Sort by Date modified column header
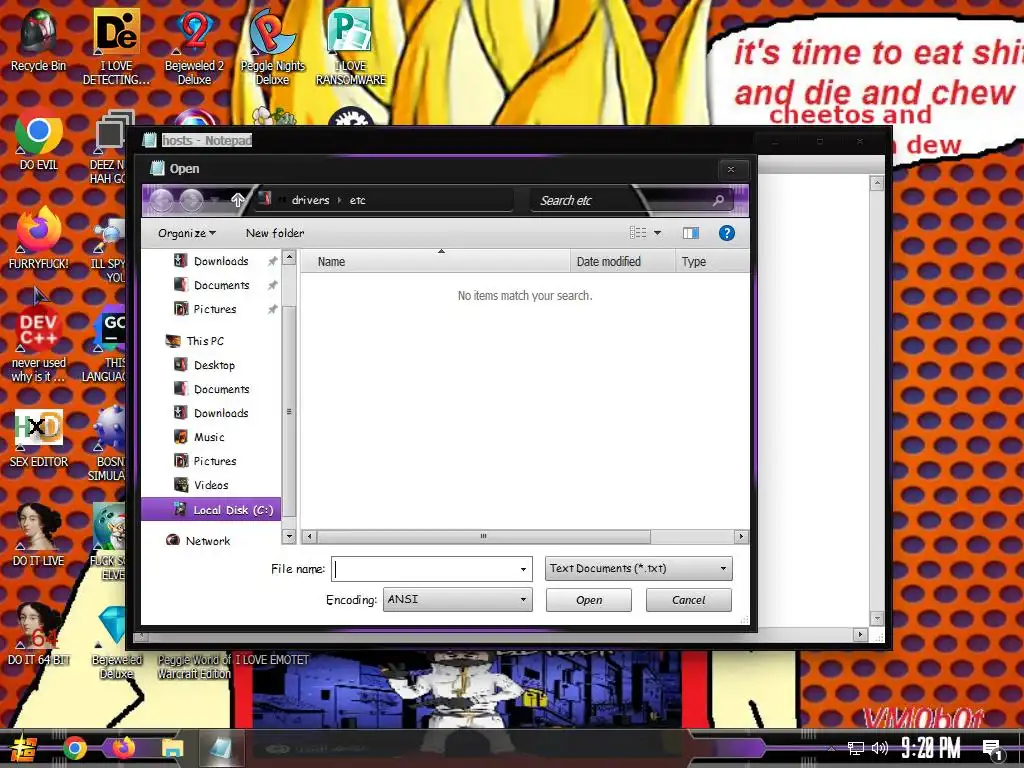1024x768 pixels. coord(622,262)
